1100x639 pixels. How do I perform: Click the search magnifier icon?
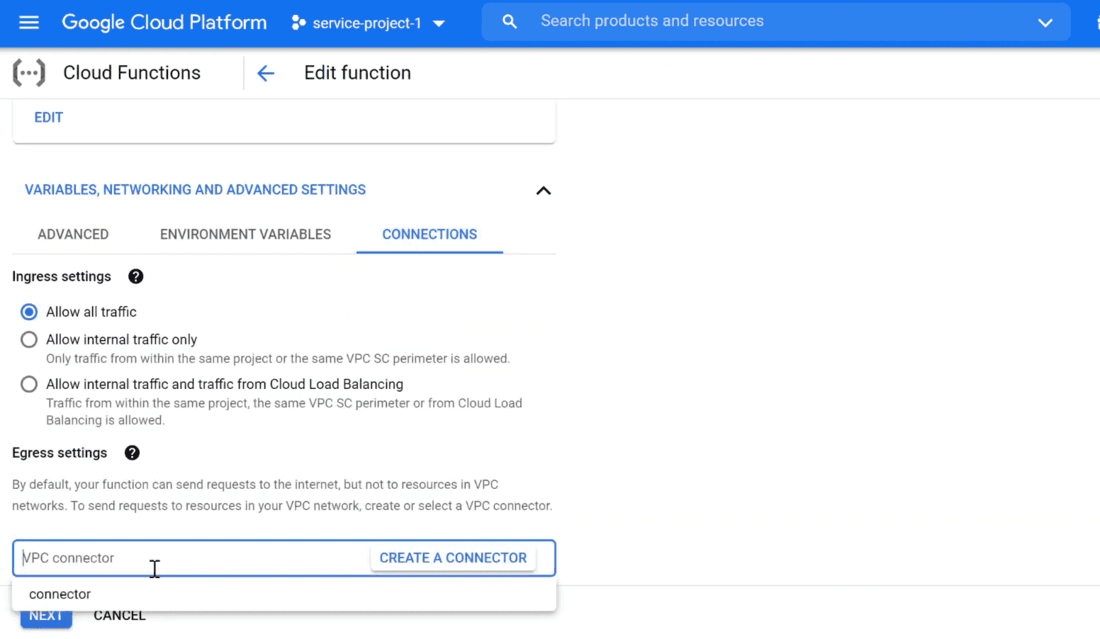tap(510, 22)
